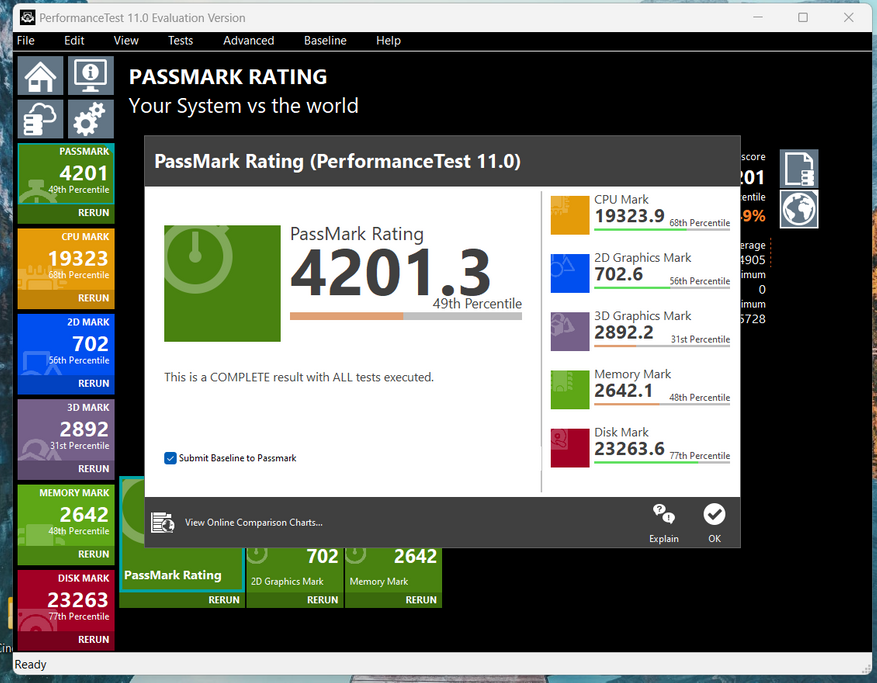This screenshot has height=683, width=877.
Task: Click the purple 3D Graphics Mark icon
Action: (x=569, y=331)
